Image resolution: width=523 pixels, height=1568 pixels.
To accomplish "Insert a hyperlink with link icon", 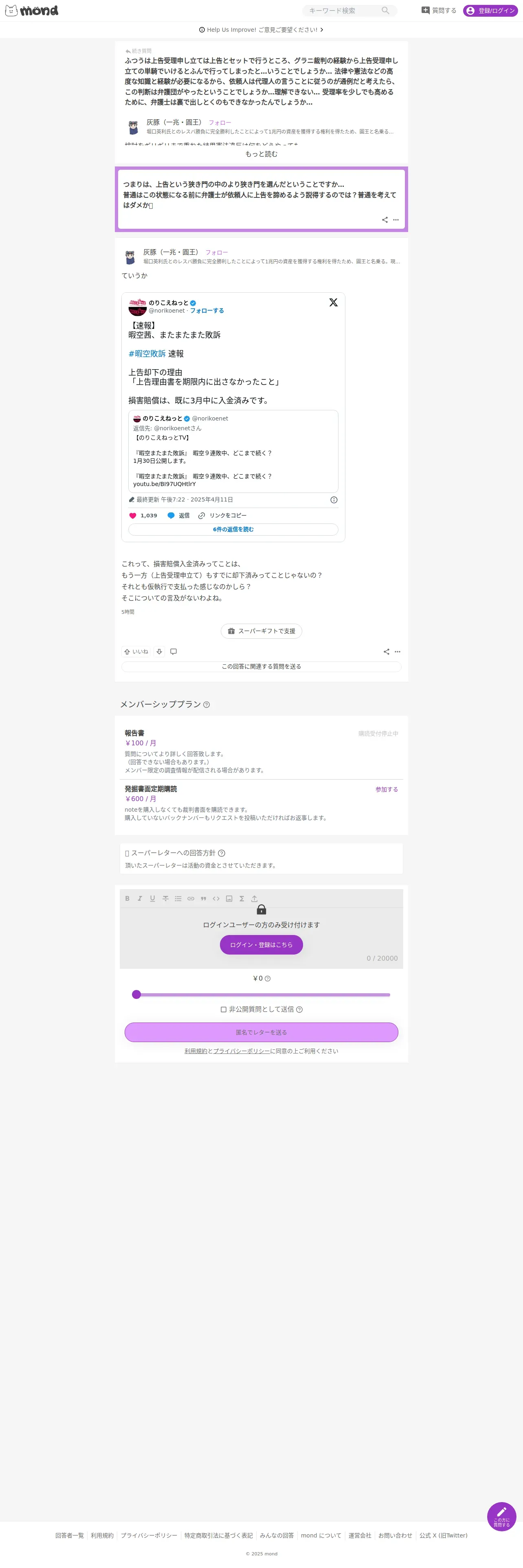I will [x=191, y=898].
